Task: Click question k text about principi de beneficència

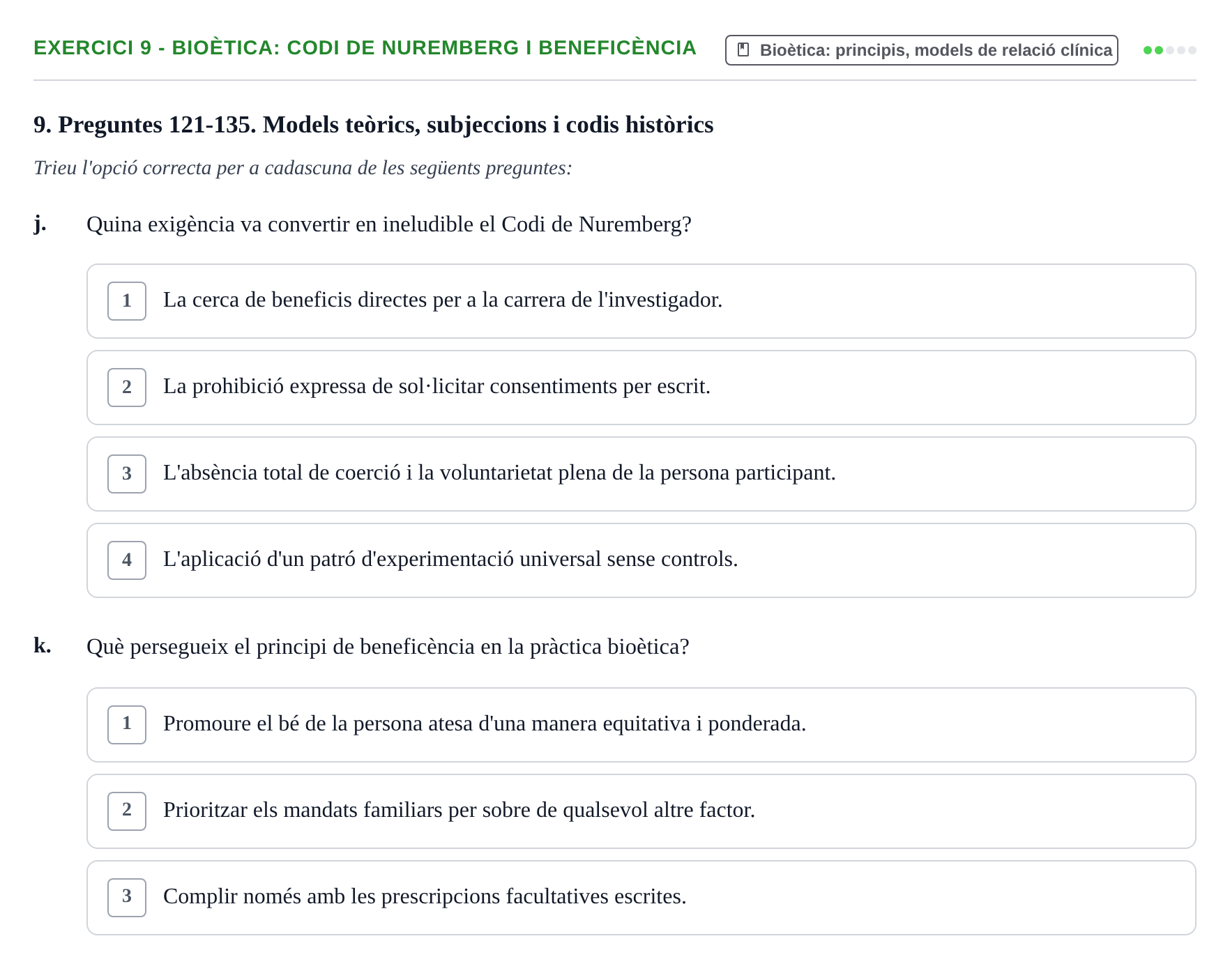Action: pos(388,647)
